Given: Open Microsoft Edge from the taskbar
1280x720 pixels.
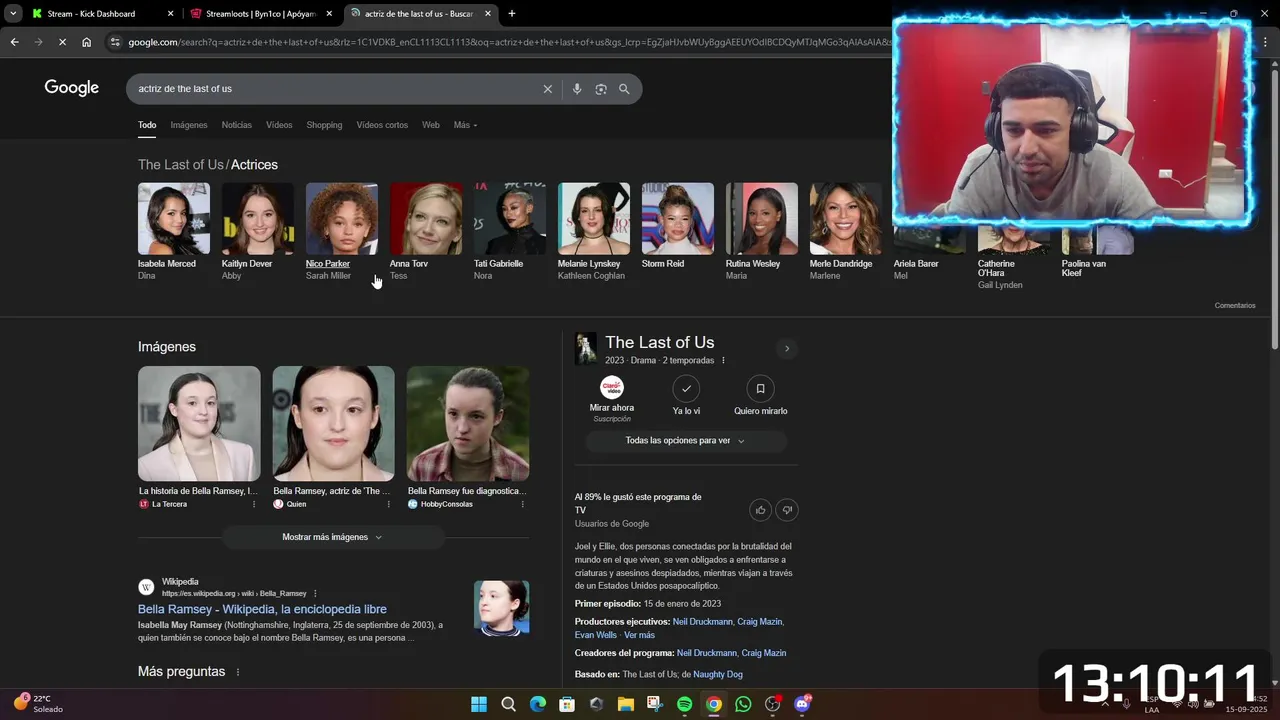Looking at the screenshot, I should pyautogui.click(x=538, y=704).
